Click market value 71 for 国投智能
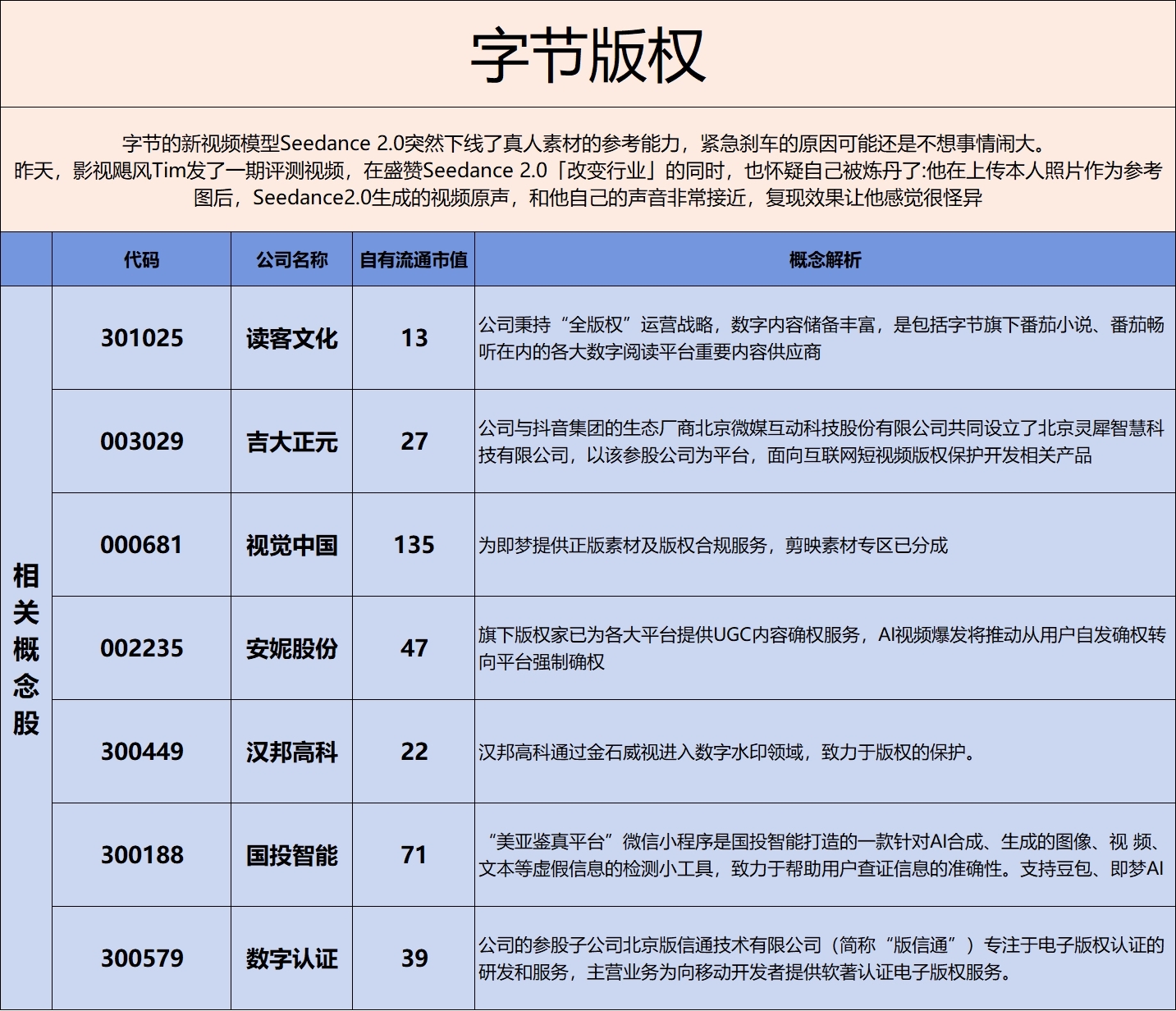The image size is (1176, 1011). pos(414,855)
